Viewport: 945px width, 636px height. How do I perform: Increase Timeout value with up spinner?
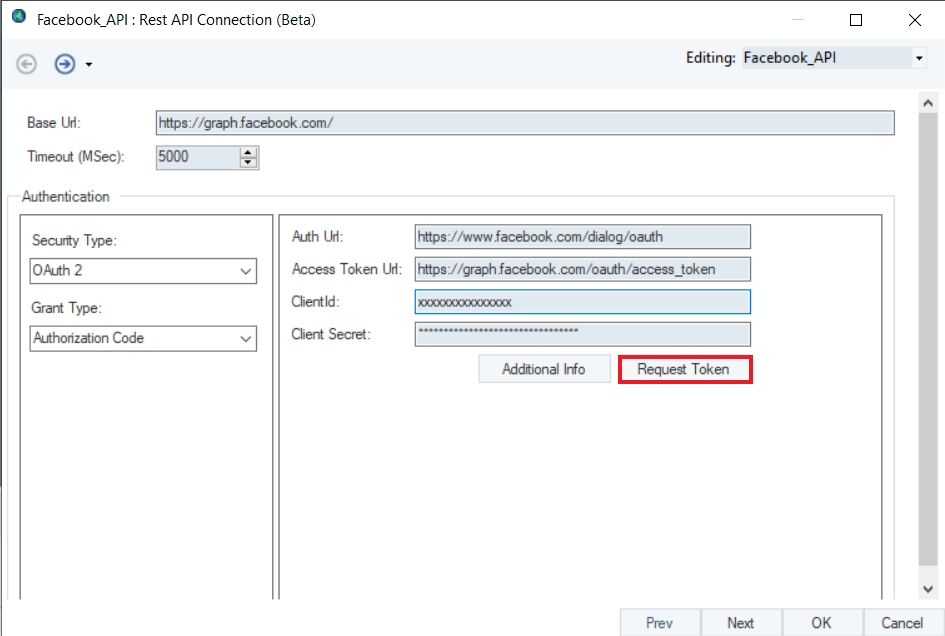tap(248, 152)
